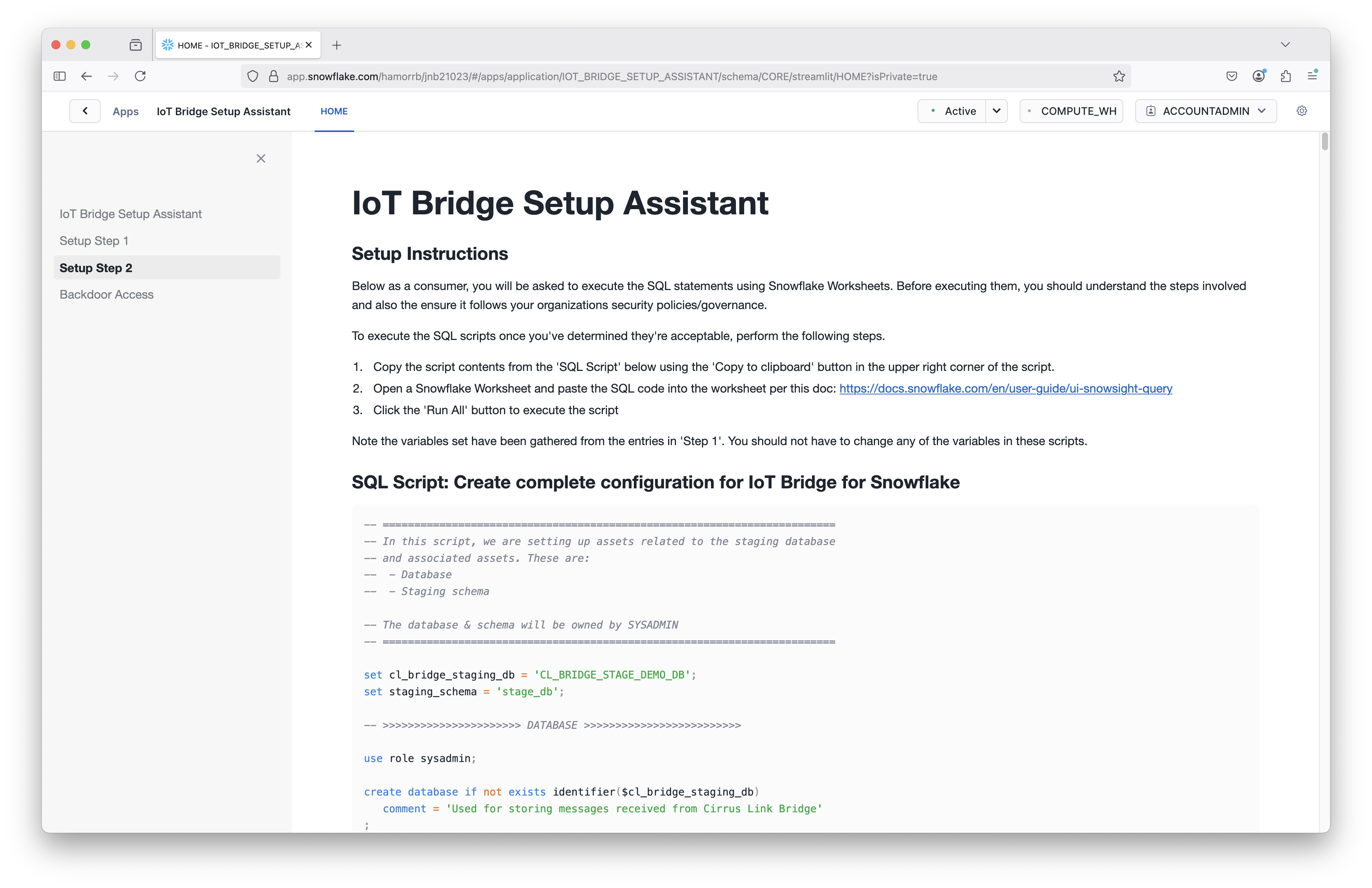Click the 'set staging_schema' code line
The image size is (1372, 888).
[x=464, y=692]
